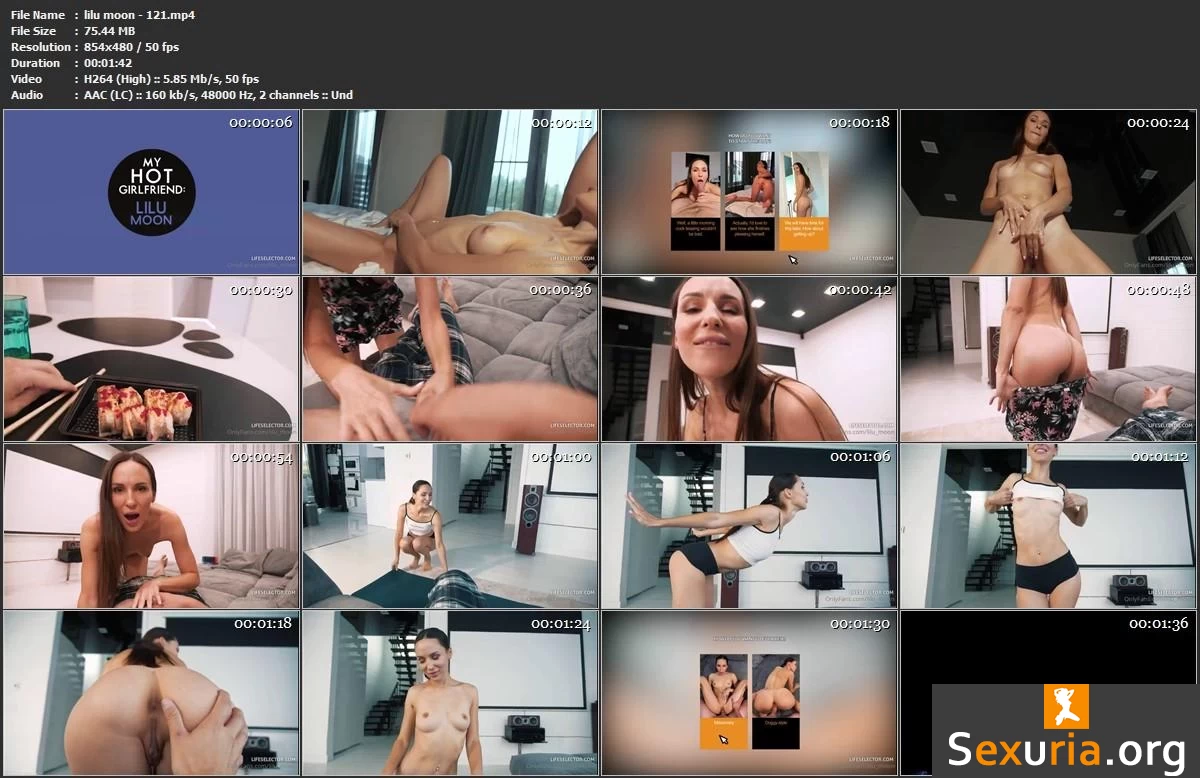Click the Resolution 854x480 / 50 fps text
This screenshot has width=1200, height=778.
[131, 47]
